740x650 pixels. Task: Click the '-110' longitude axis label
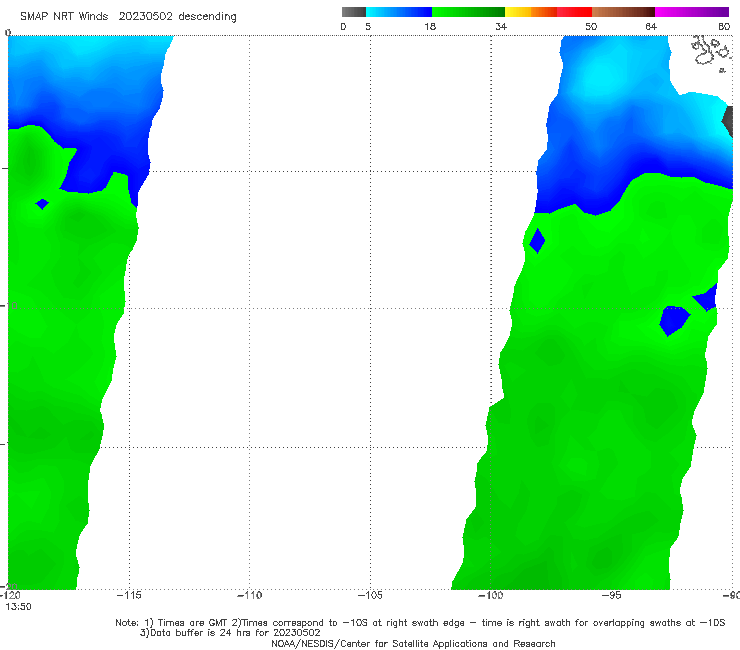pyautogui.click(x=249, y=596)
